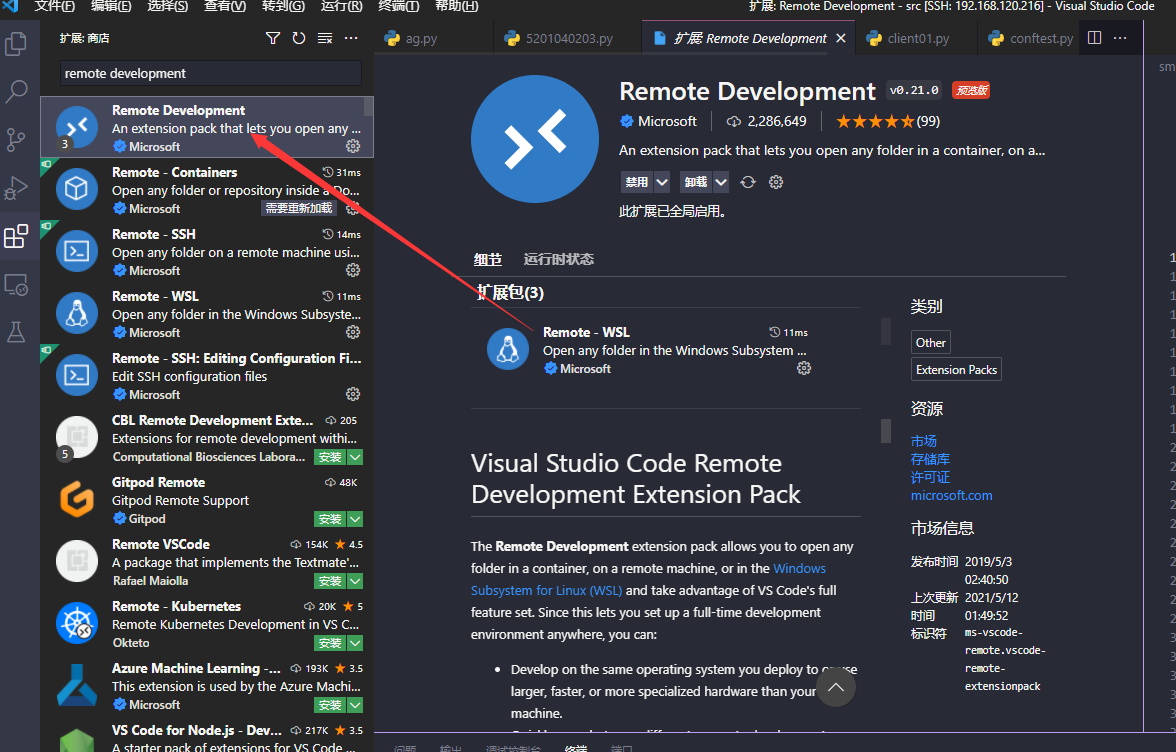Open install dropdown for Remote VSCode

coord(356,581)
